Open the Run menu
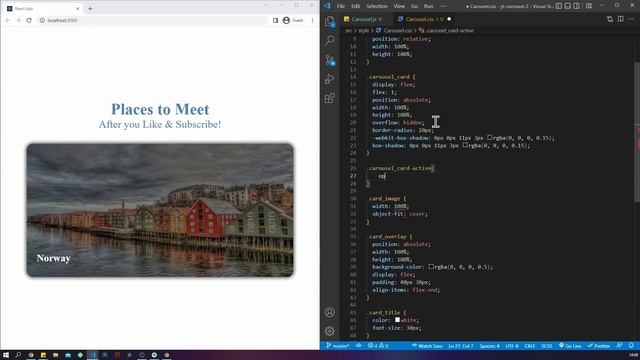Image resolution: width=640 pixels, height=360 pixels. point(429,6)
